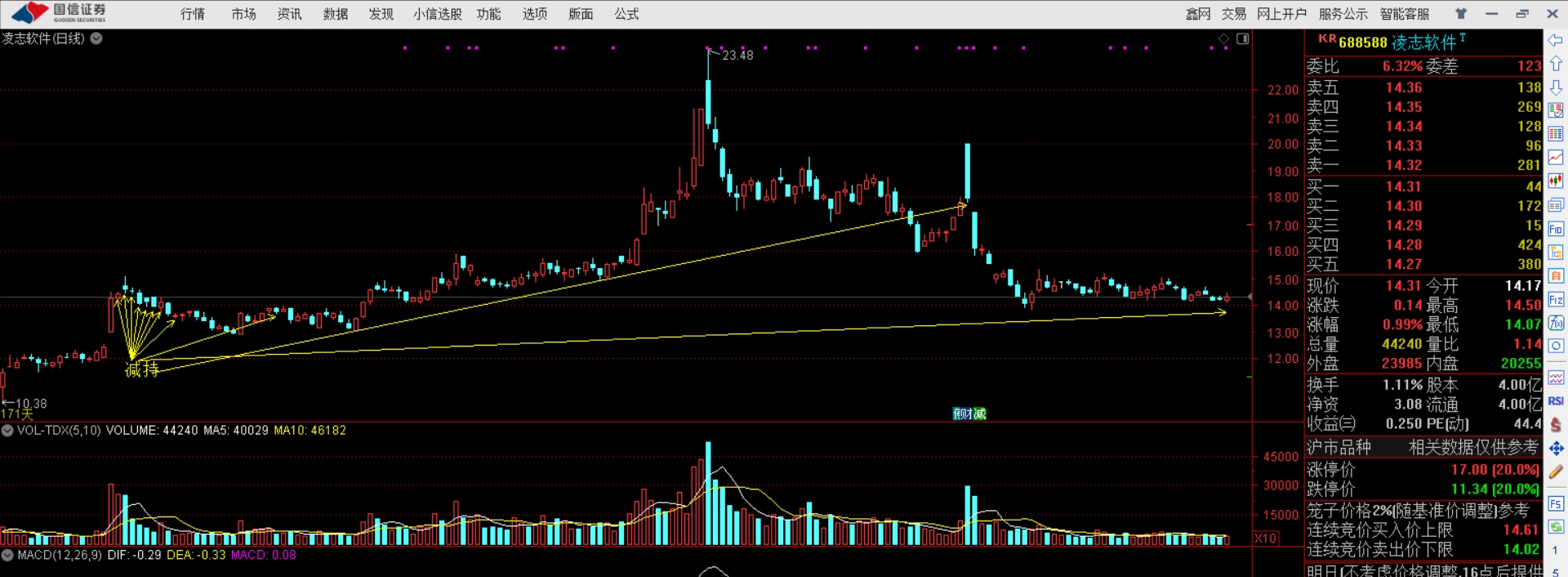Viewport: 1568px width, 577px height.
Task: Activate the blue four-way move arrows icon
Action: [x=1556, y=448]
